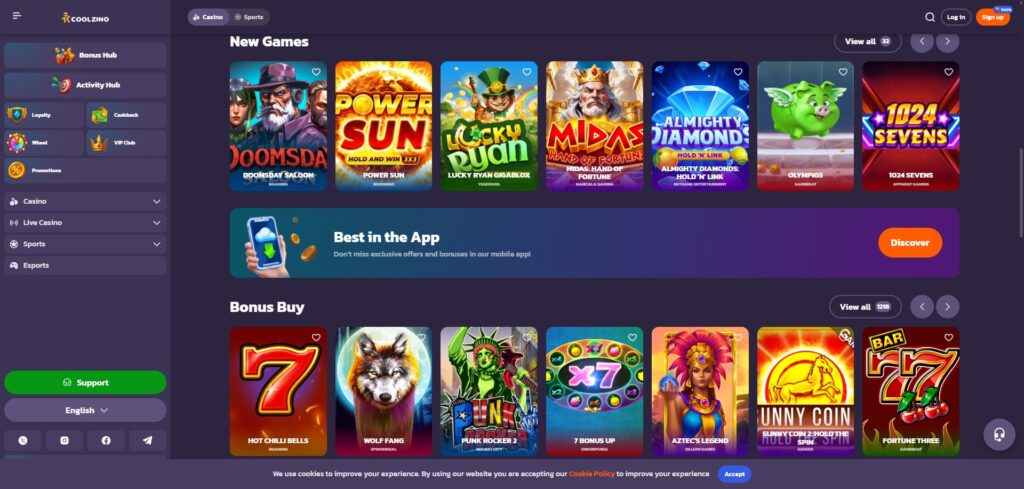The width and height of the screenshot is (1024, 489).
Task: Click the orange Discover button
Action: coord(910,243)
